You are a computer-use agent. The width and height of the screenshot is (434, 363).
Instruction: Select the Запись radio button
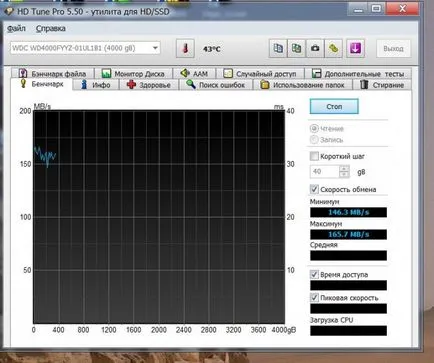click(314, 139)
